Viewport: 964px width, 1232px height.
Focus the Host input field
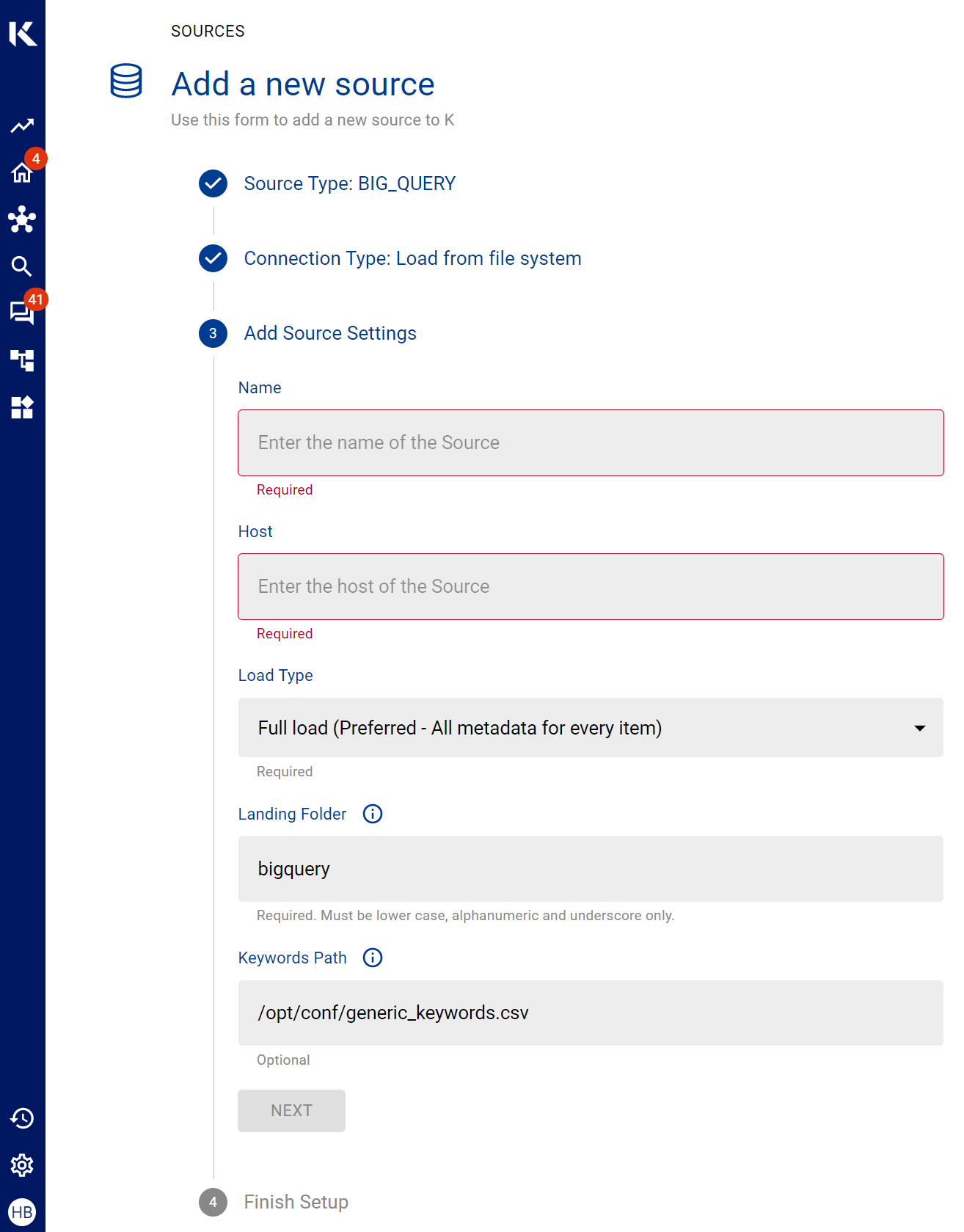590,586
